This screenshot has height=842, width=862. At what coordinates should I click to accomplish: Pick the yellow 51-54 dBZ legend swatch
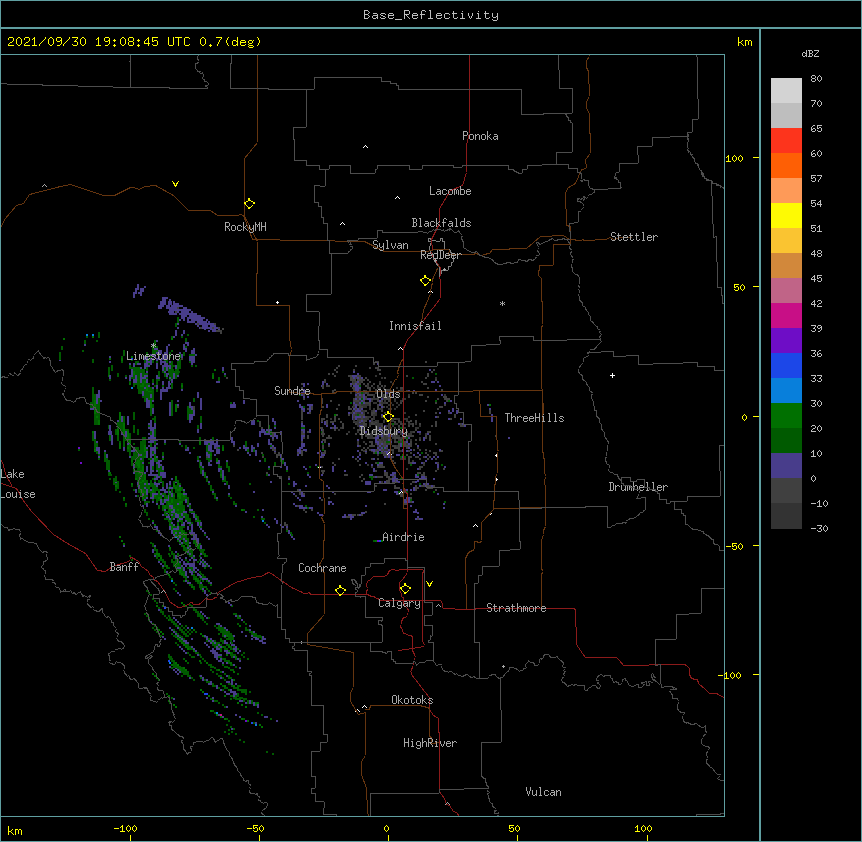point(786,215)
